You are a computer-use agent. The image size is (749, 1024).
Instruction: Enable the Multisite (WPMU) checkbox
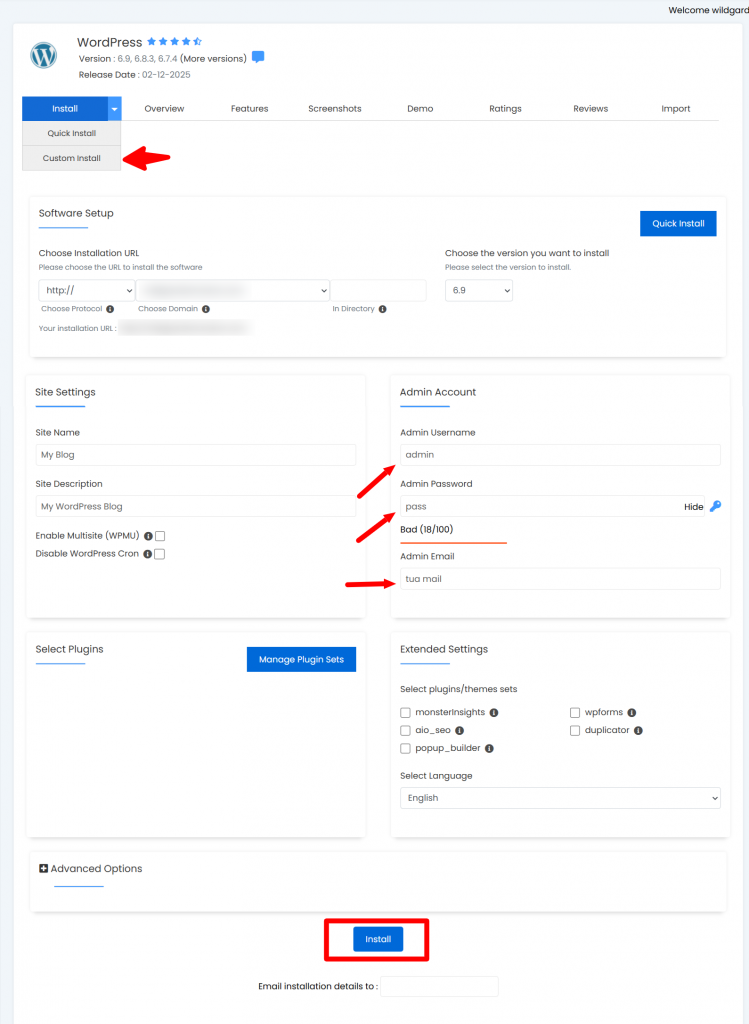coord(160,536)
